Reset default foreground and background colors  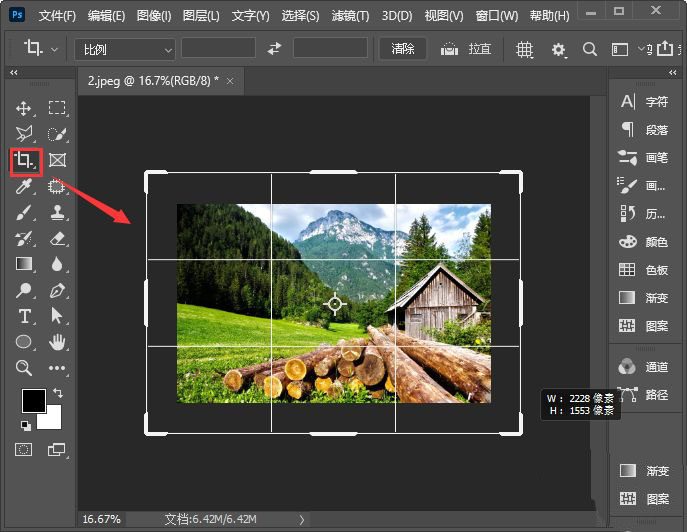click(26, 425)
